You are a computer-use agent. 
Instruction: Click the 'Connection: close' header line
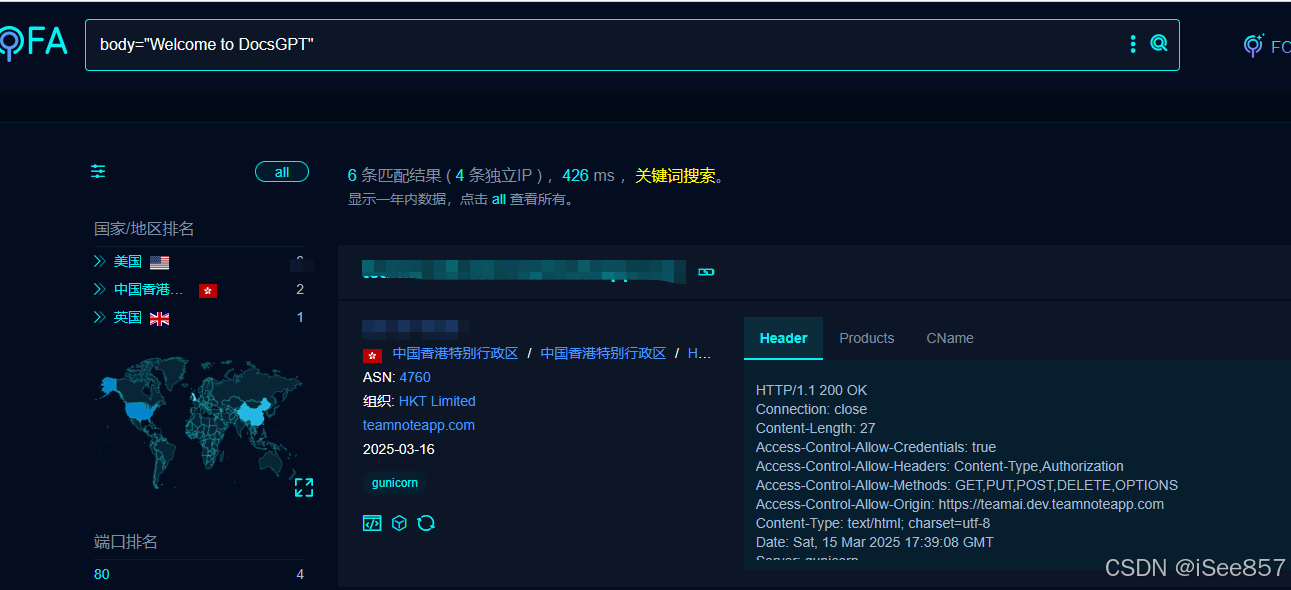coord(812,409)
